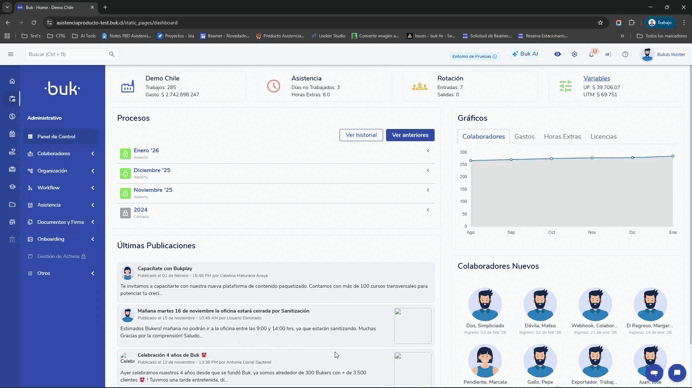Screen dimensions: 692x388
Task: Expand the Diciembre '25 process row chevron
Action: 428,170
